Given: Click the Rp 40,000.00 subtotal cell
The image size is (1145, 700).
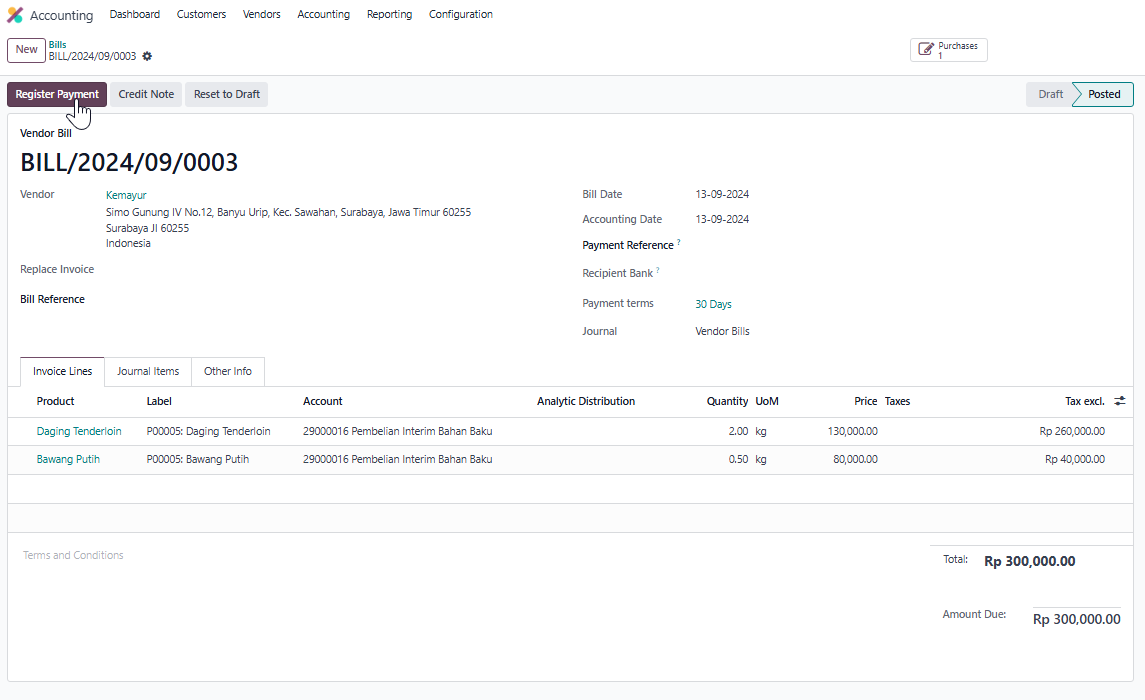Looking at the screenshot, I should pyautogui.click(x=1075, y=459).
